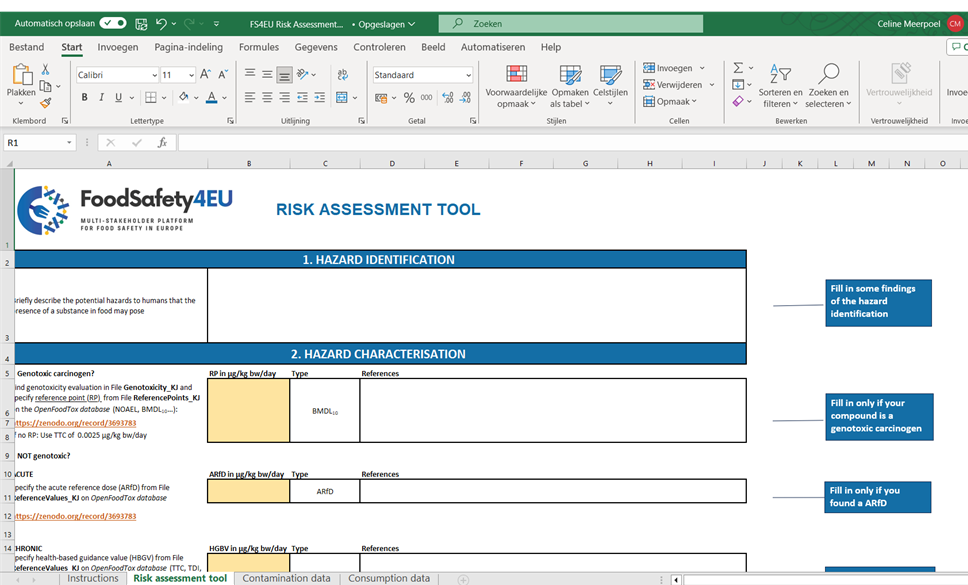Click the percent style icon
The height and width of the screenshot is (585, 968).
click(x=409, y=98)
